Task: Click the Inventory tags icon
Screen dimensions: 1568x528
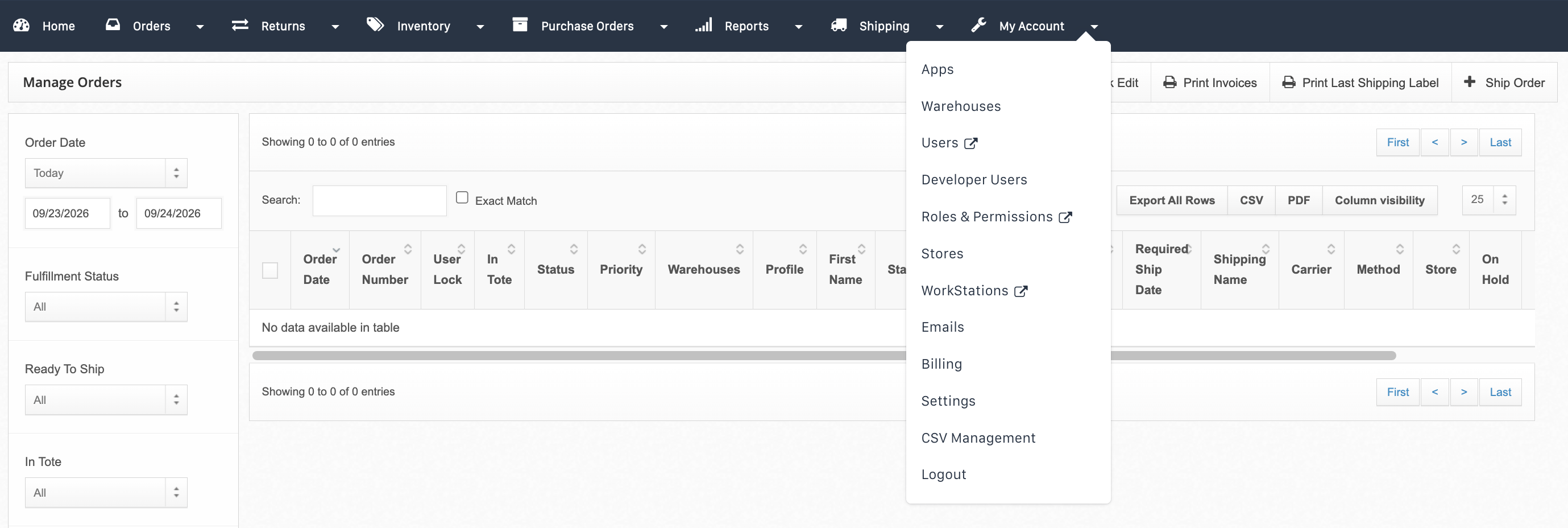Action: pos(375,24)
